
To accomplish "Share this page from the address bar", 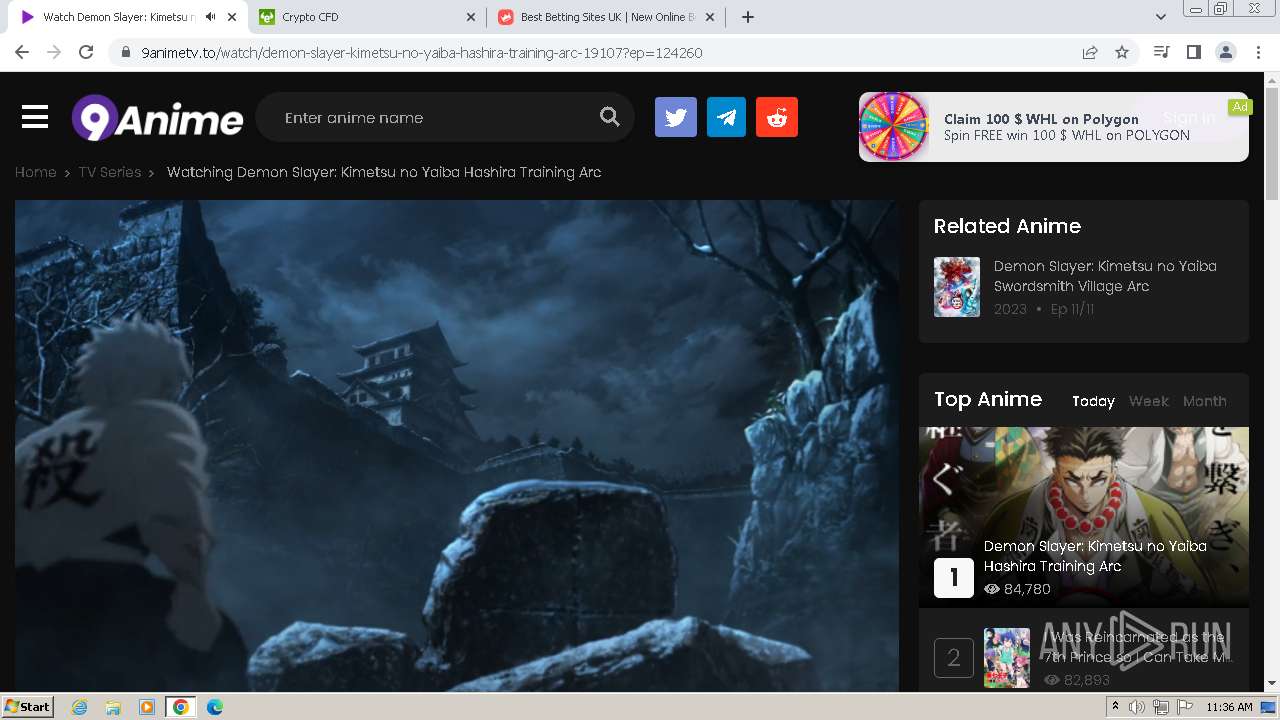I will coord(1090,52).
